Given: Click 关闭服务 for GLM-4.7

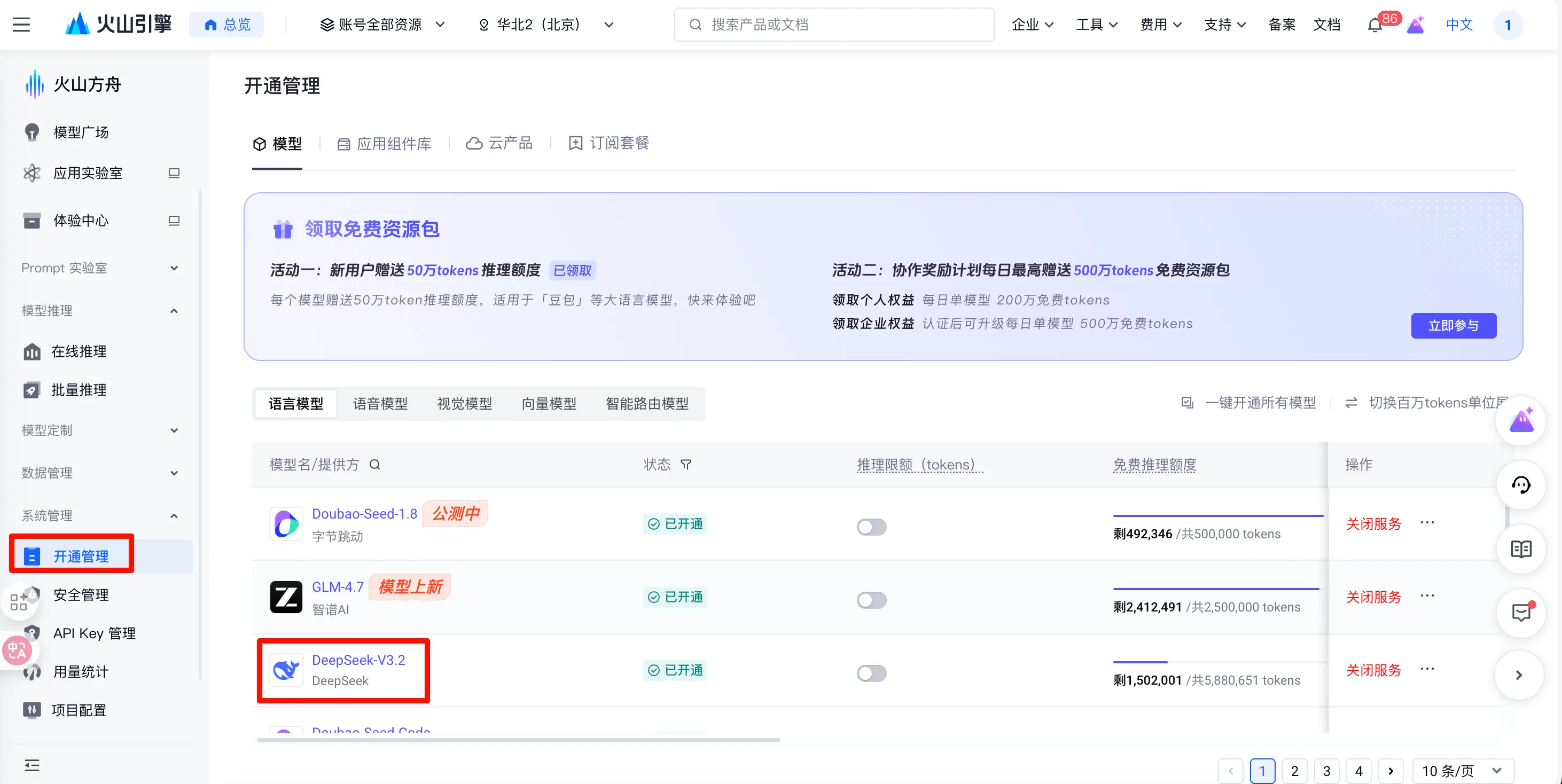Looking at the screenshot, I should (1373, 597).
